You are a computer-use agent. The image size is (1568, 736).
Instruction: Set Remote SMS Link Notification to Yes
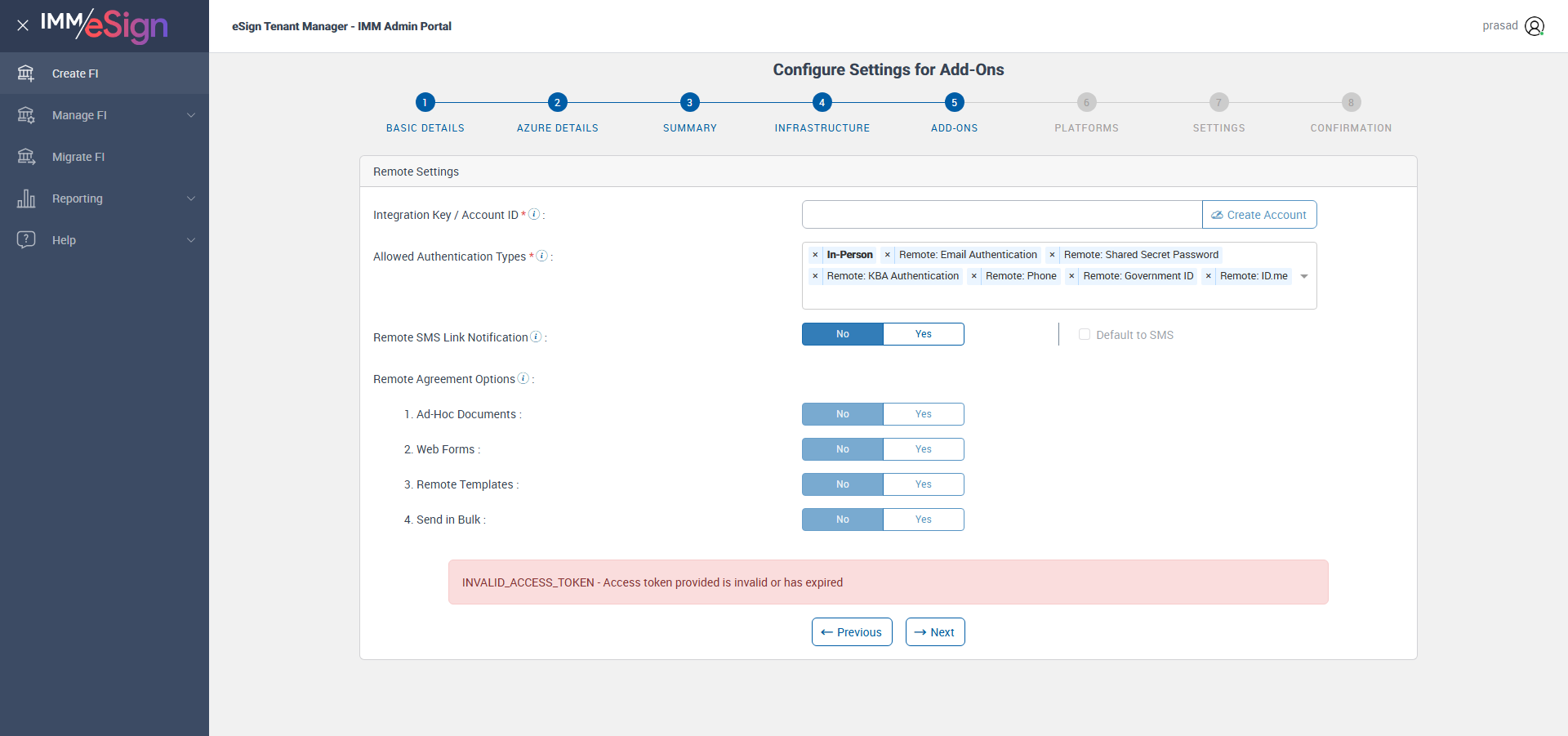click(x=924, y=334)
